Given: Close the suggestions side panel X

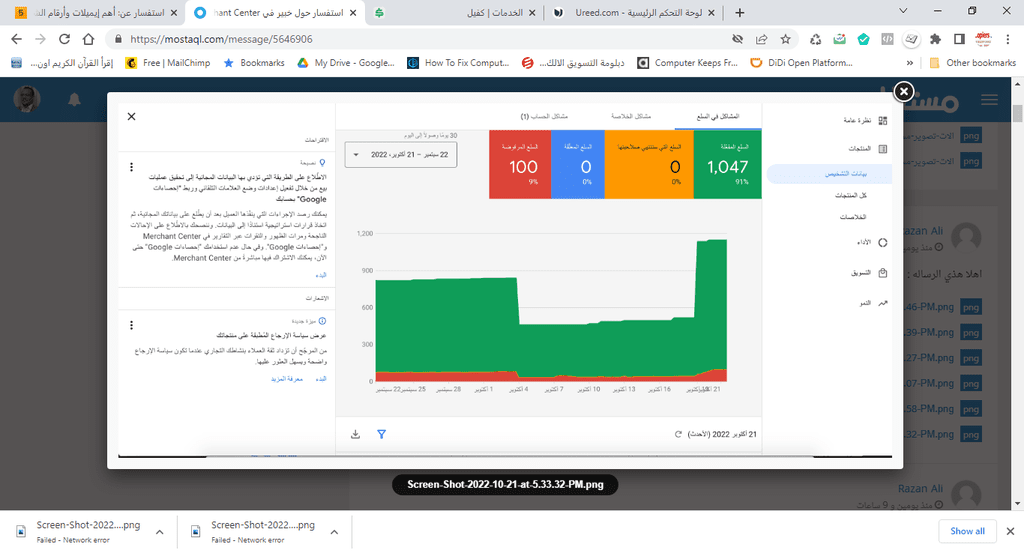Looking at the screenshot, I should (x=131, y=116).
